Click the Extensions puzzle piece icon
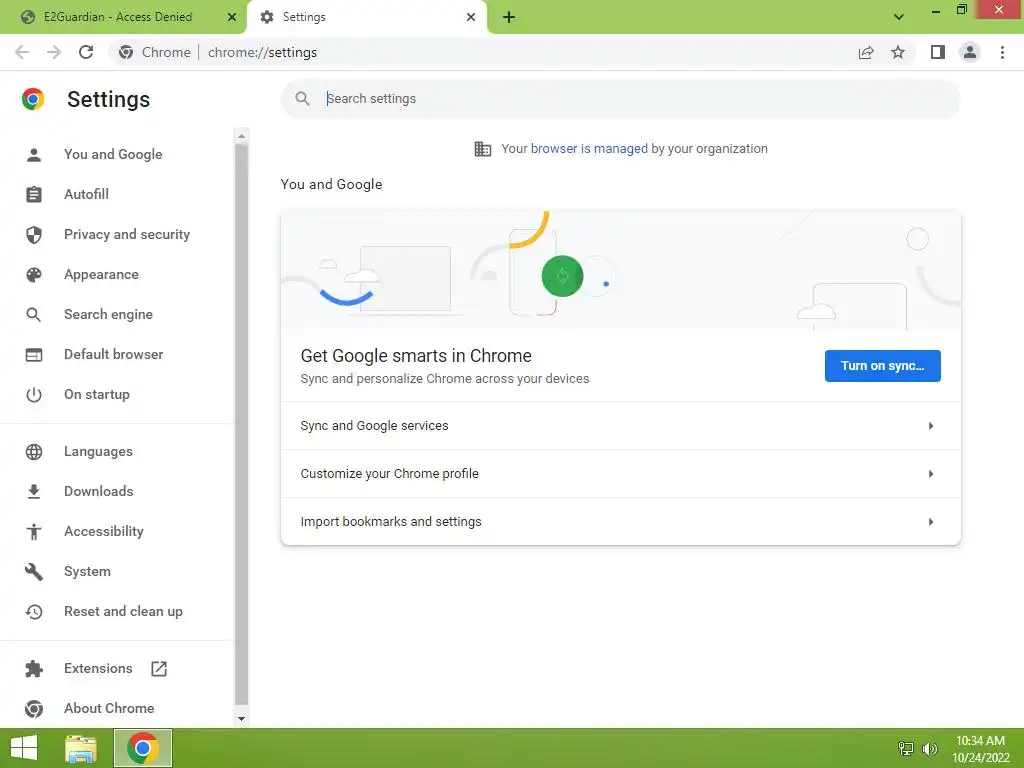 tap(34, 668)
